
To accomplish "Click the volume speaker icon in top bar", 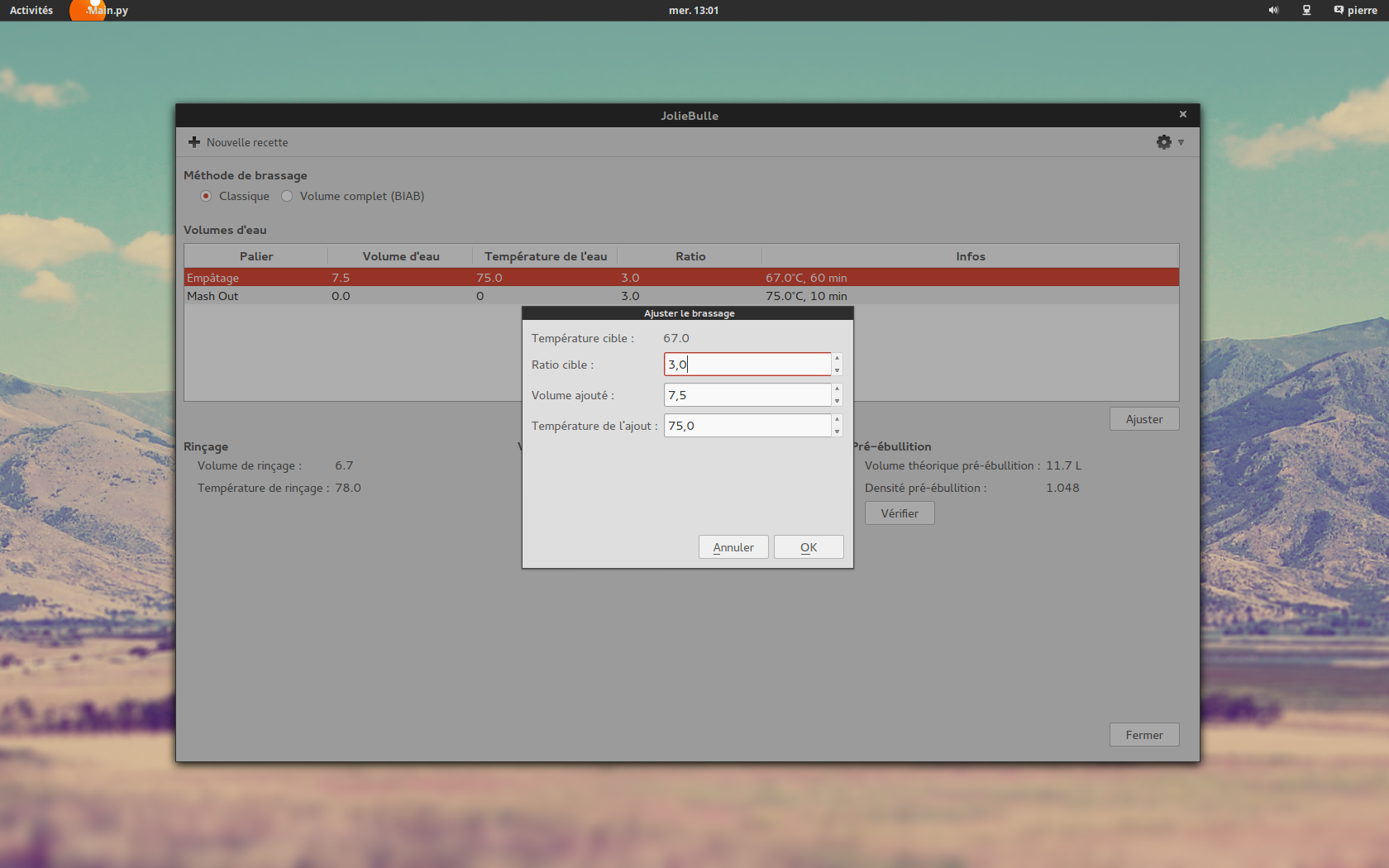I will coord(1273,10).
